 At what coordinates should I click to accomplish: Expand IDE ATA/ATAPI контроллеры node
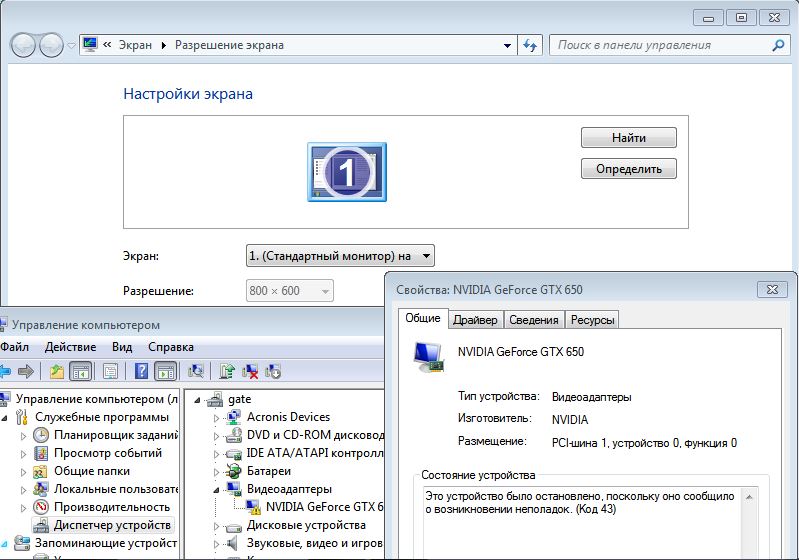coord(216,454)
